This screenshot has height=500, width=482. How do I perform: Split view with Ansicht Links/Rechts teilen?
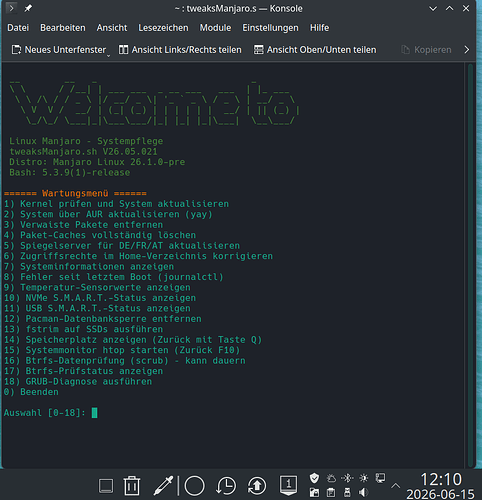pos(180,50)
